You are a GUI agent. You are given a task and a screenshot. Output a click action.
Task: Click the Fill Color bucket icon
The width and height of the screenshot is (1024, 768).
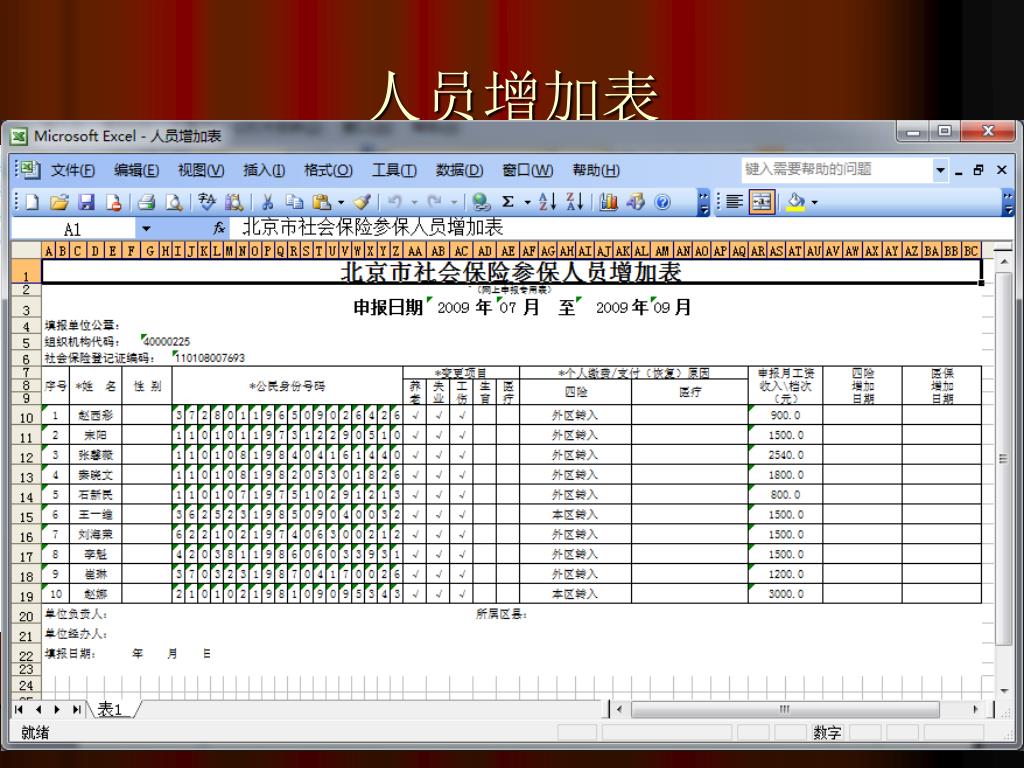(795, 202)
